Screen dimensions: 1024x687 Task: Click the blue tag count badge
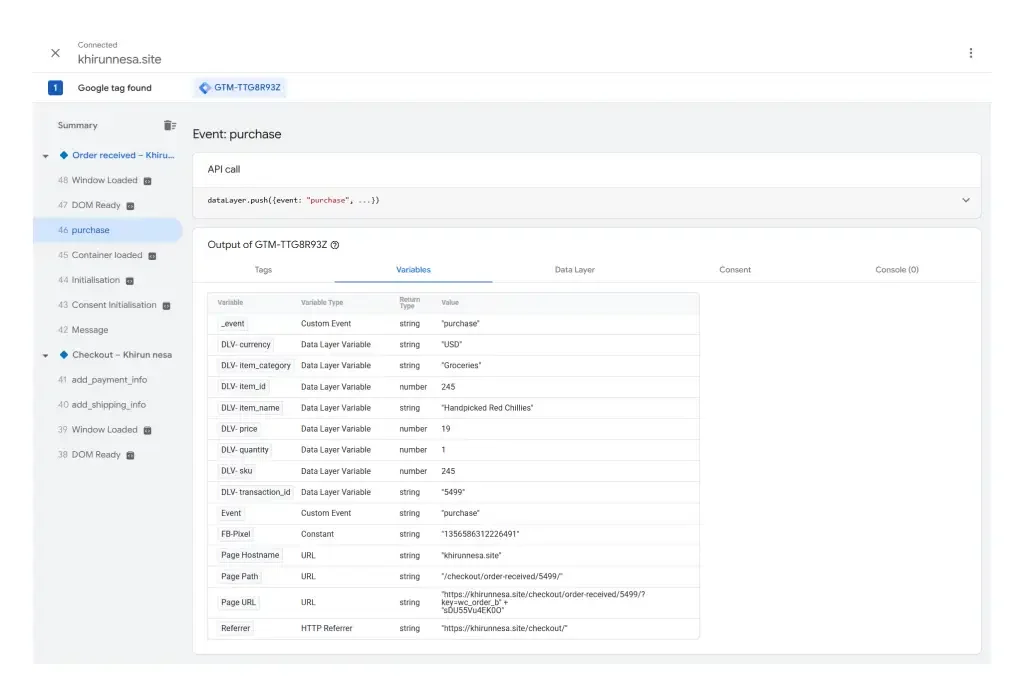[56, 88]
